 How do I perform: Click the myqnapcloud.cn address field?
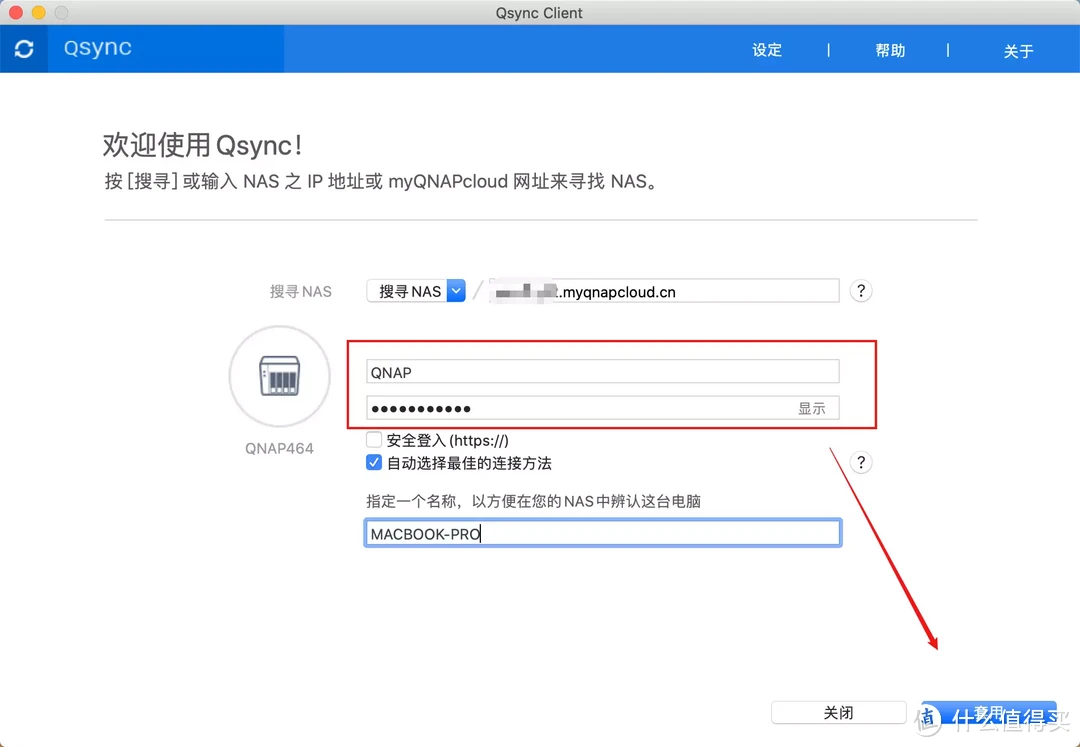664,291
